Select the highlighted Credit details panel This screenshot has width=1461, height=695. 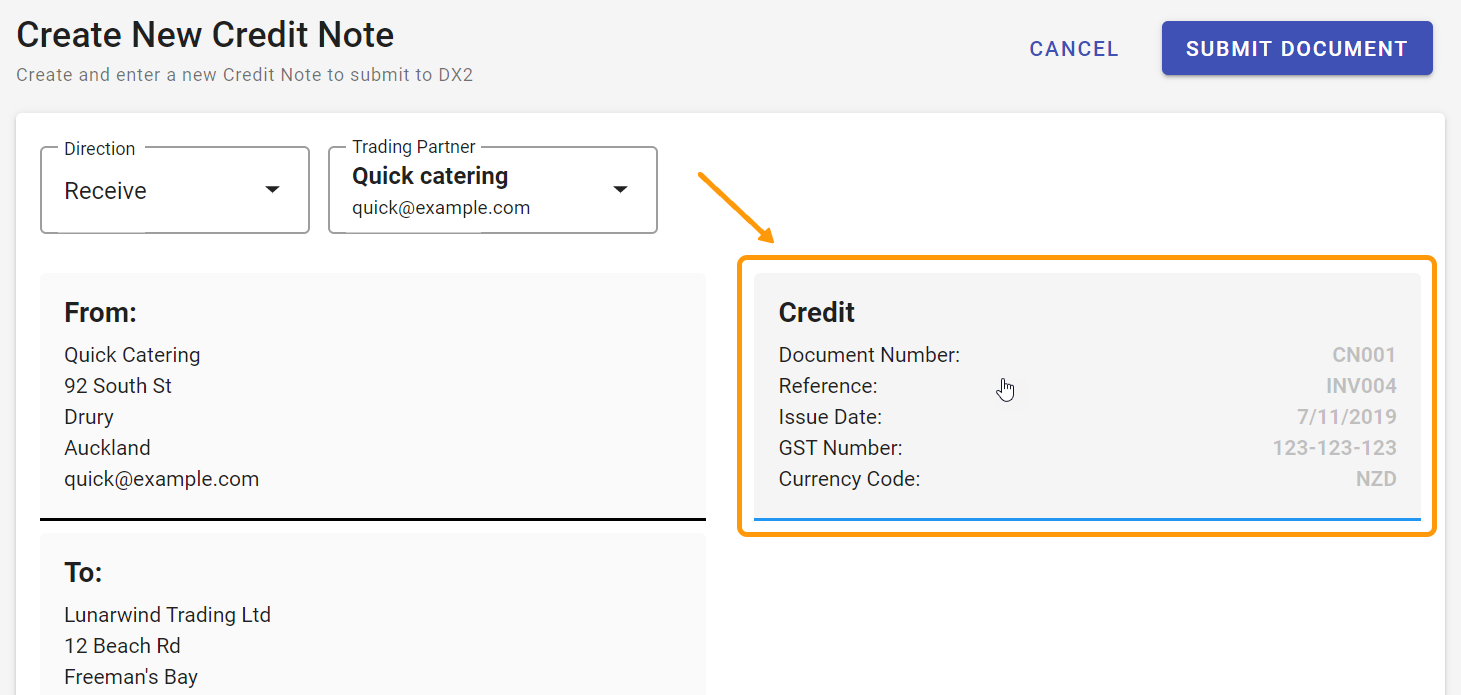[x=1086, y=396]
